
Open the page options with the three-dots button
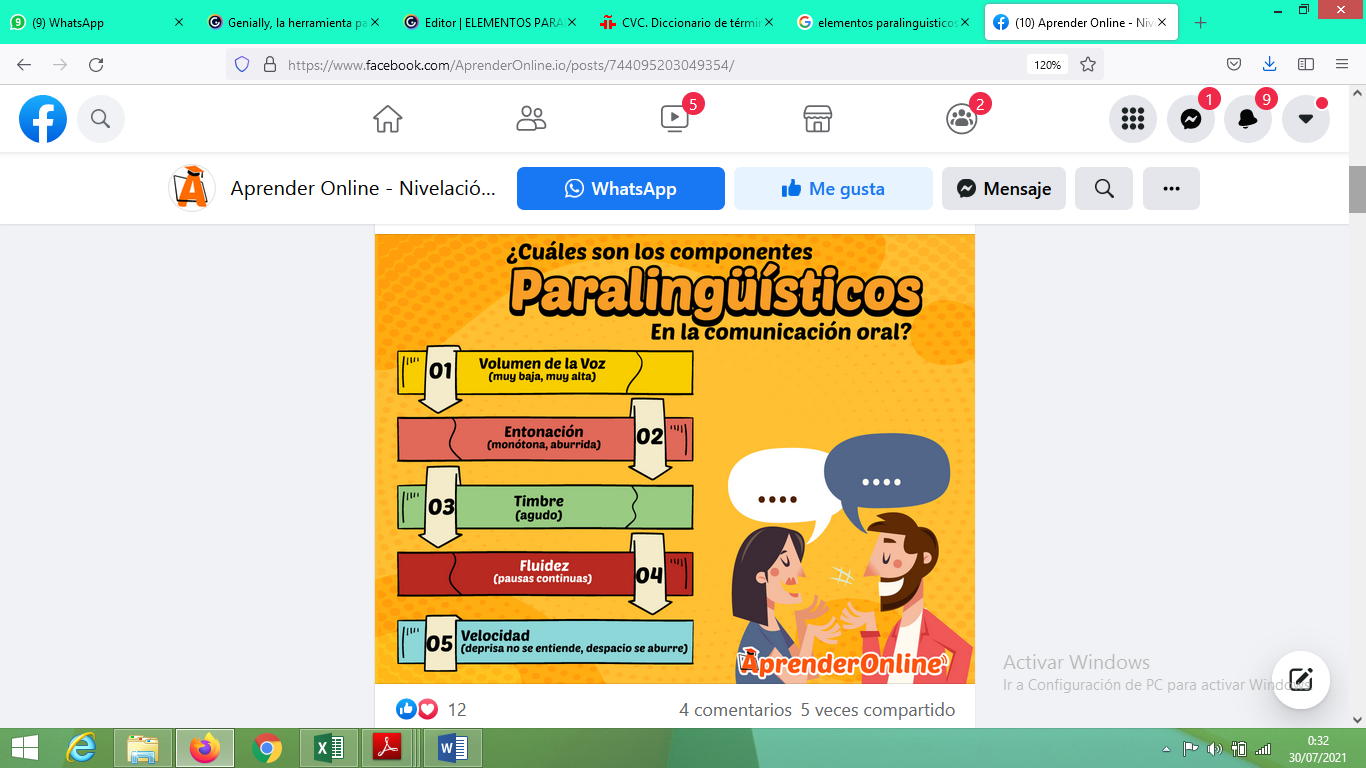[1170, 188]
